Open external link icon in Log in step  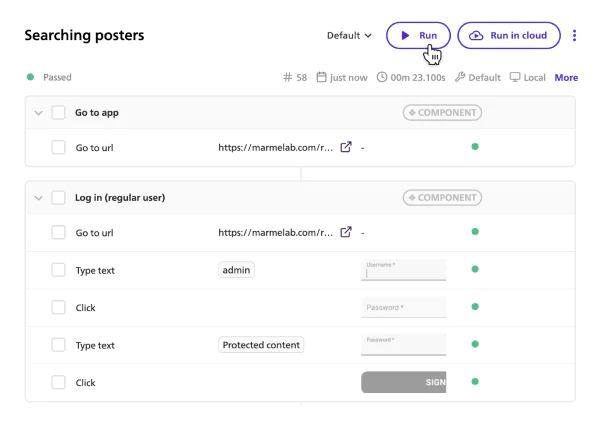coord(346,232)
